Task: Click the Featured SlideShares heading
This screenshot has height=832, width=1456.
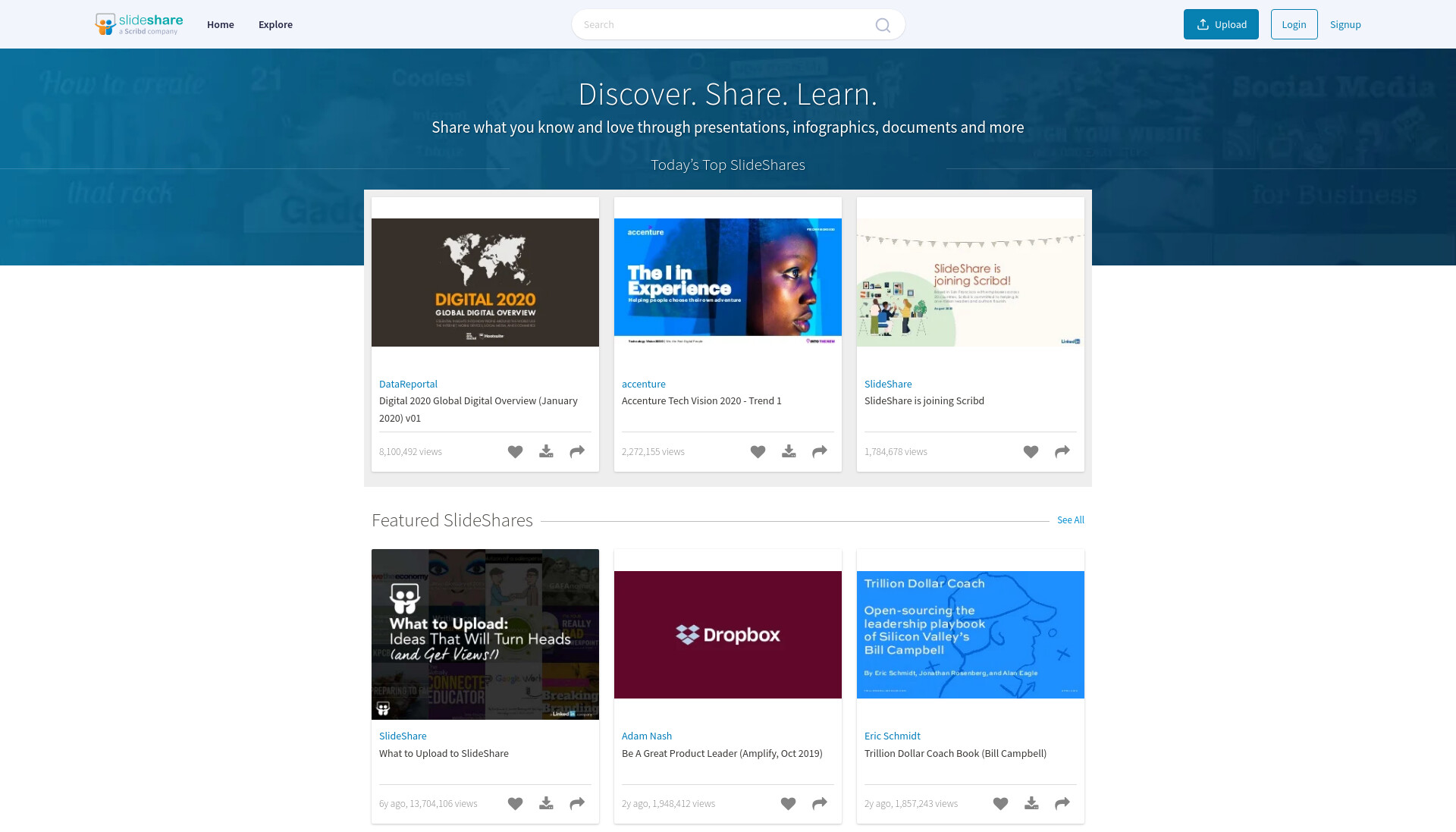Action: (x=452, y=520)
